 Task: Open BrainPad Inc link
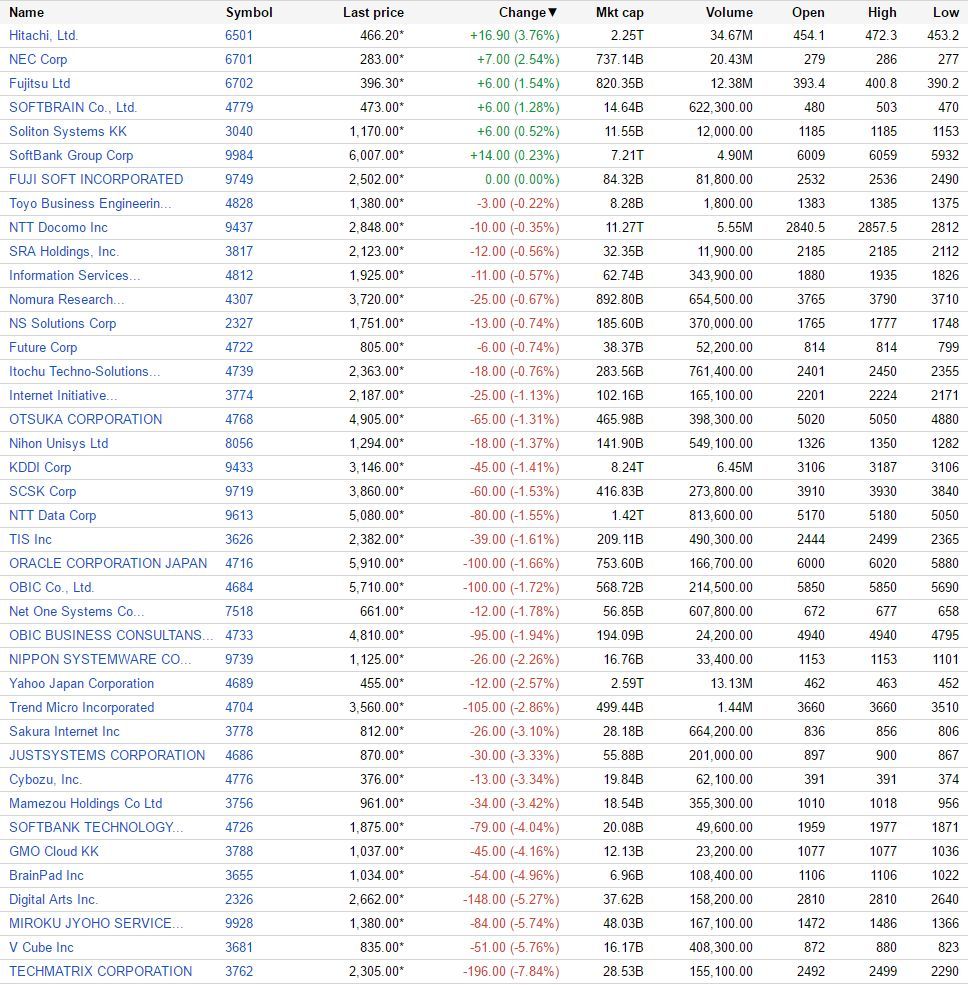click(46, 875)
